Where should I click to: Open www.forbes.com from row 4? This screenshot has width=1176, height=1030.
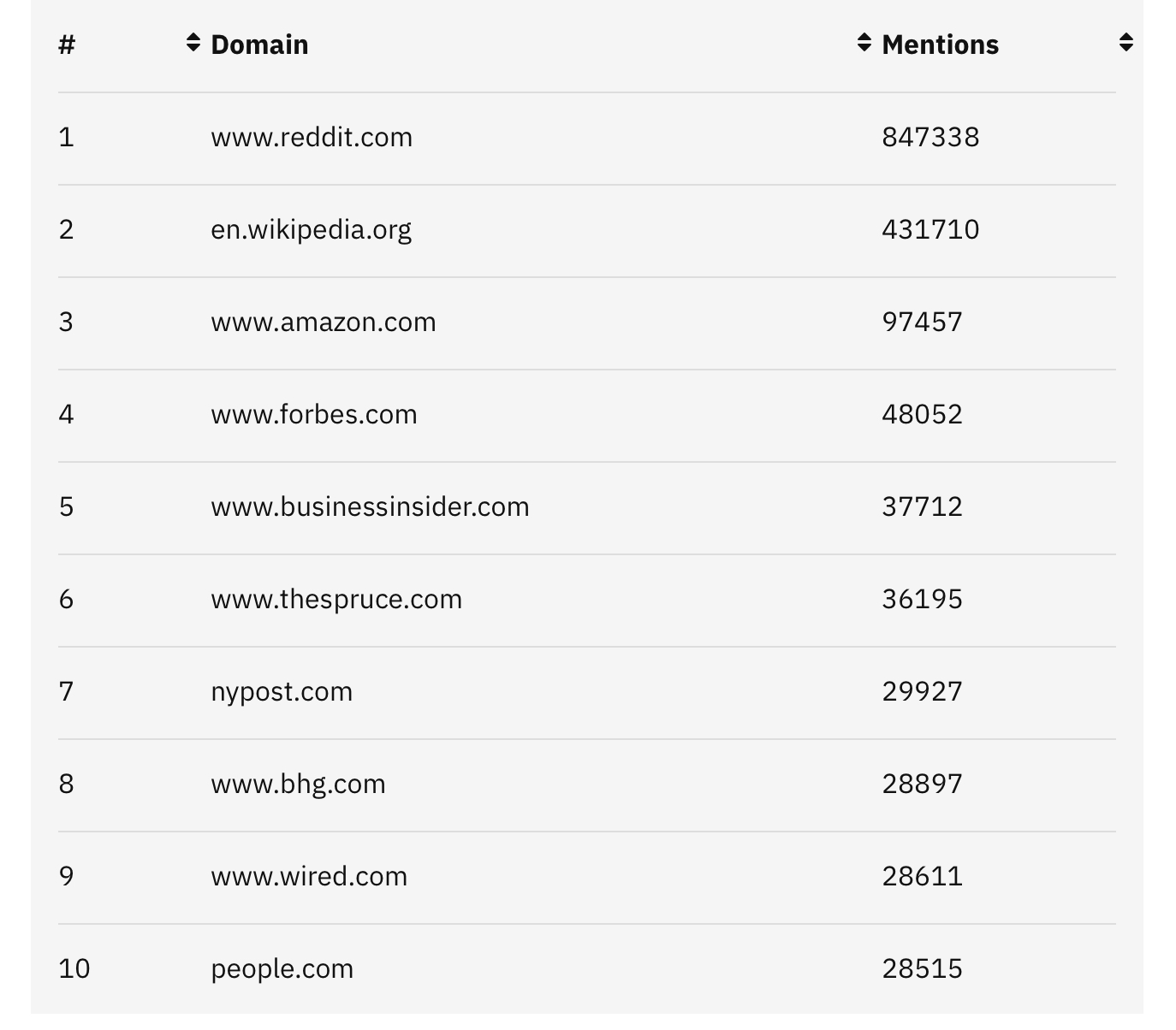pyautogui.click(x=314, y=414)
